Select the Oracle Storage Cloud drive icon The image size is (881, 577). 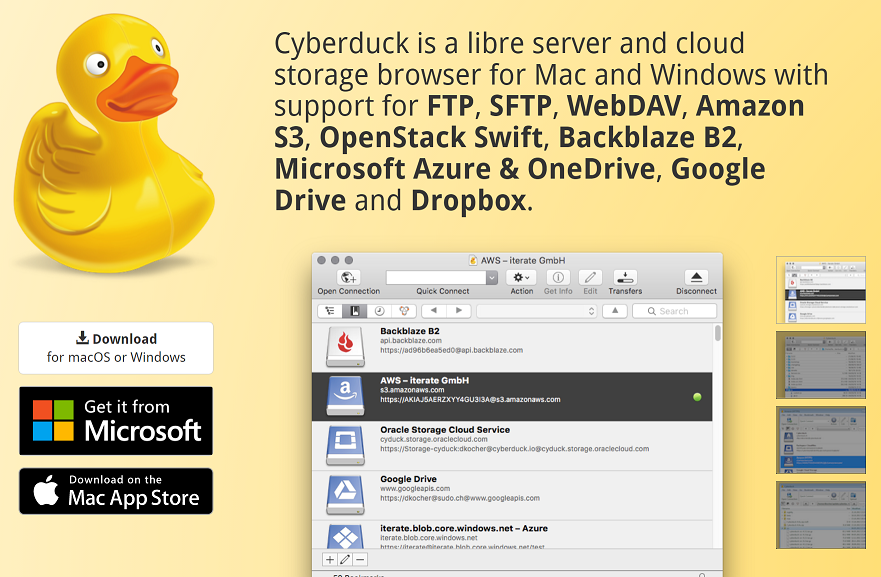(345, 446)
